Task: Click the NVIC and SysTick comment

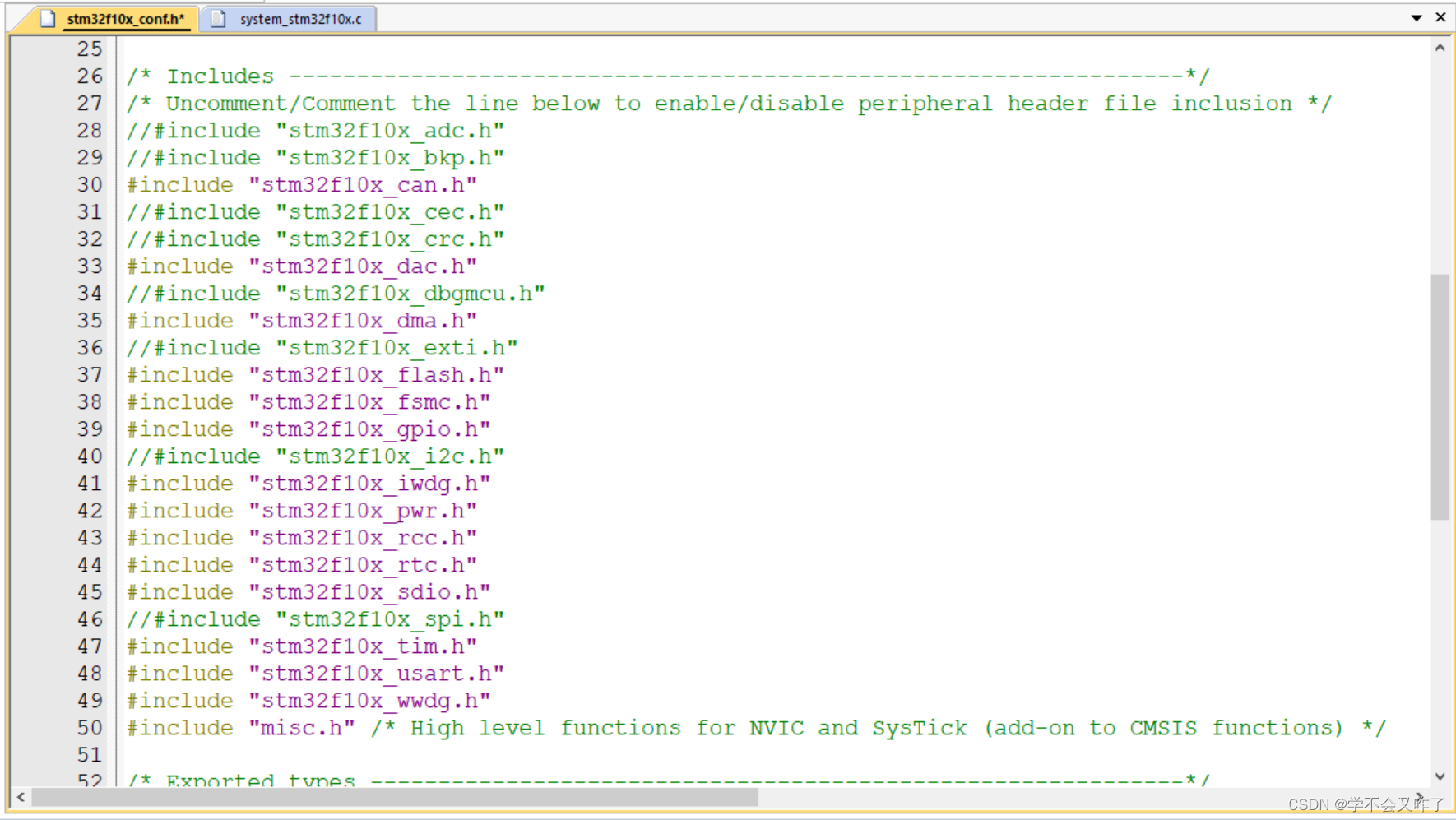Action: pos(879,728)
